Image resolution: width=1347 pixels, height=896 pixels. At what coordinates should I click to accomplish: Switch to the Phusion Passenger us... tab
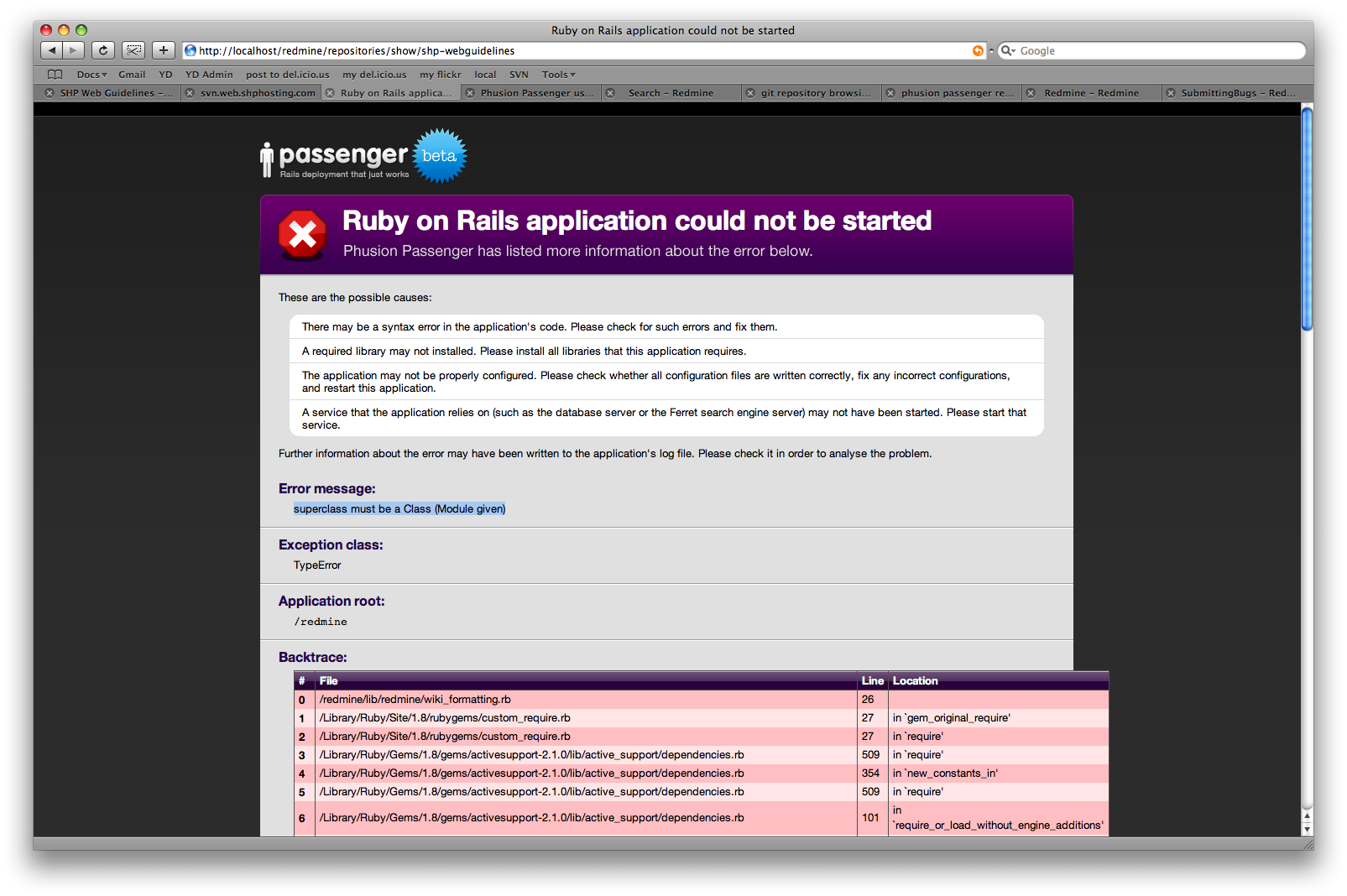point(537,93)
